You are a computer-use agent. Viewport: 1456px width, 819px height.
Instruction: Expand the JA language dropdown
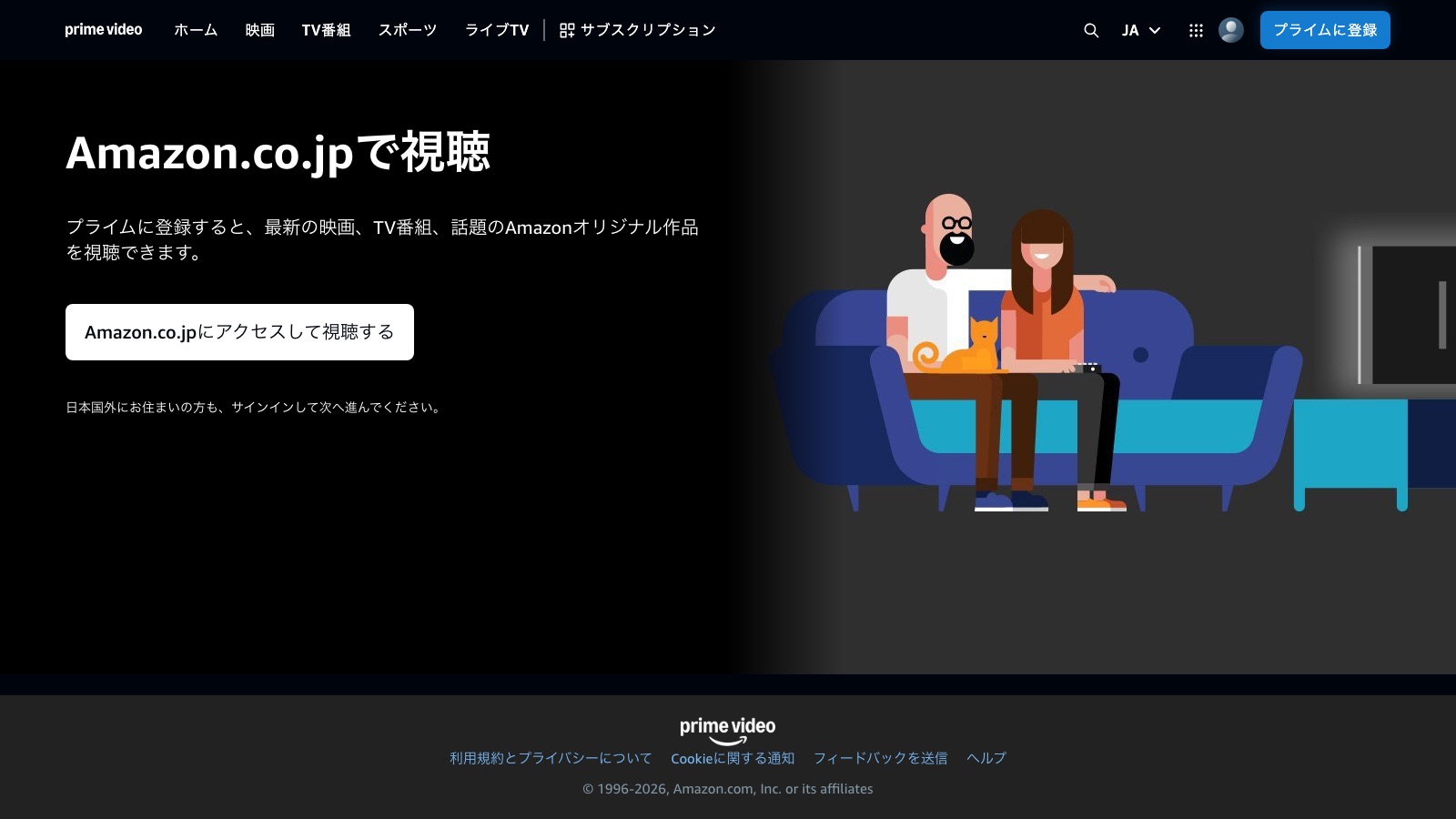(x=1141, y=30)
